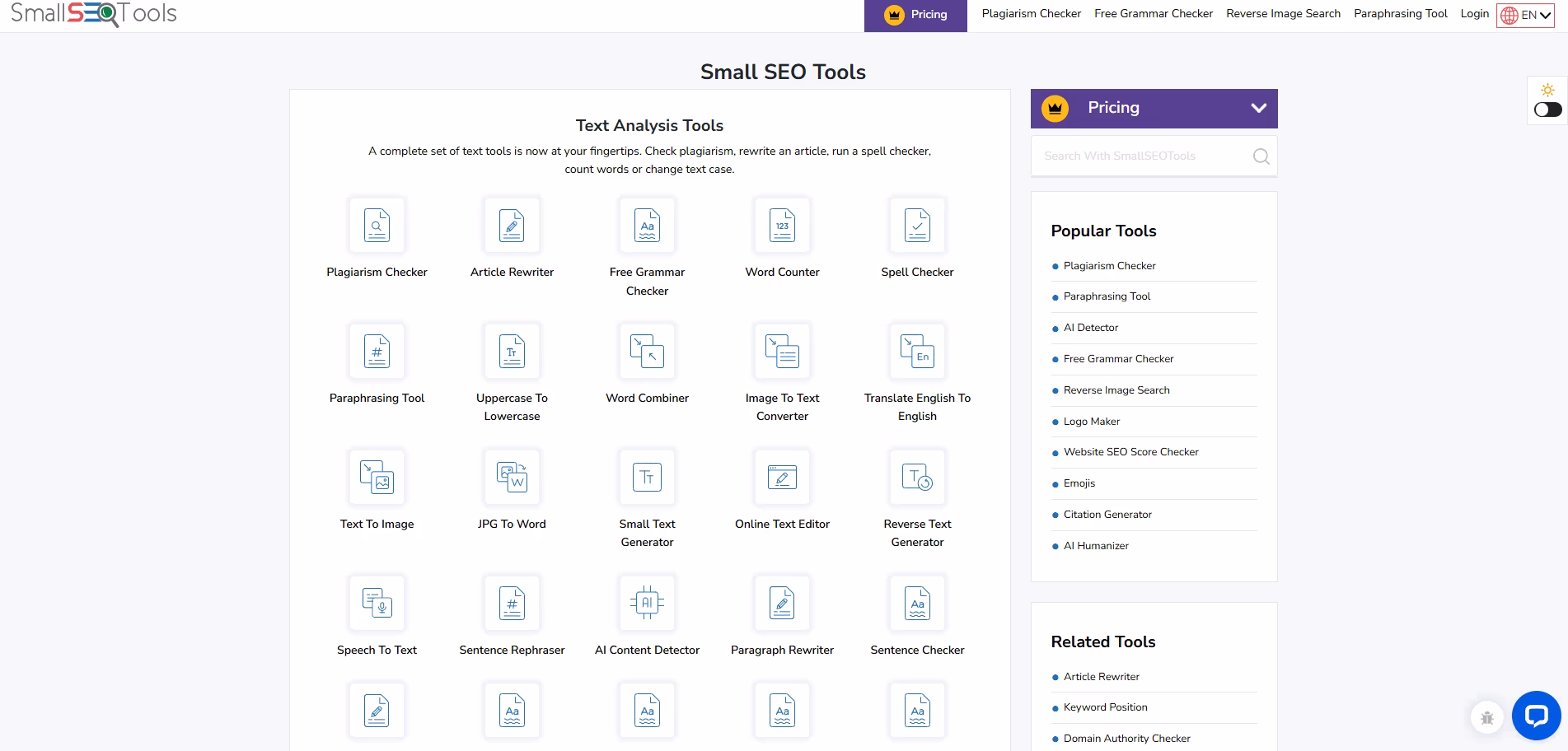The height and width of the screenshot is (751, 1568).
Task: Open the Free Grammar Checker tool icon
Action: point(647,226)
